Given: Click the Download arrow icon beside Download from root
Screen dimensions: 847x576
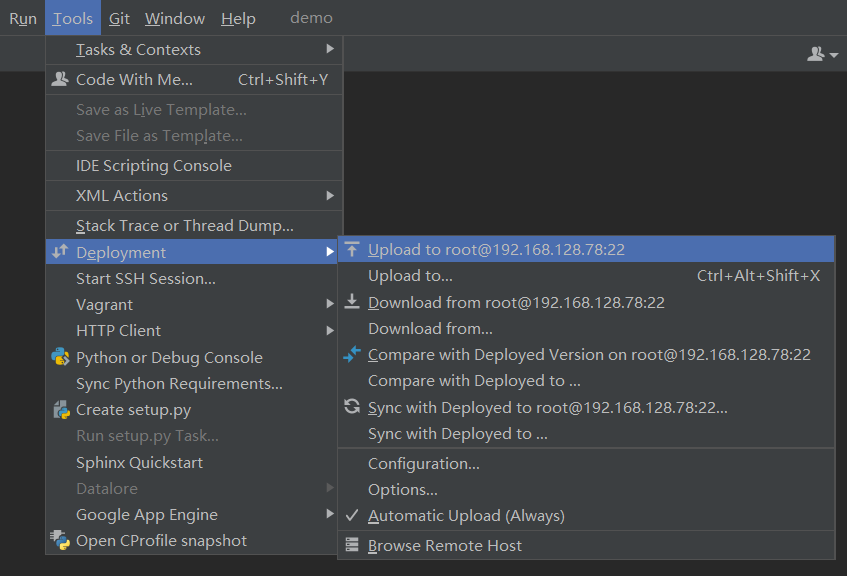Looking at the screenshot, I should pyautogui.click(x=352, y=302).
